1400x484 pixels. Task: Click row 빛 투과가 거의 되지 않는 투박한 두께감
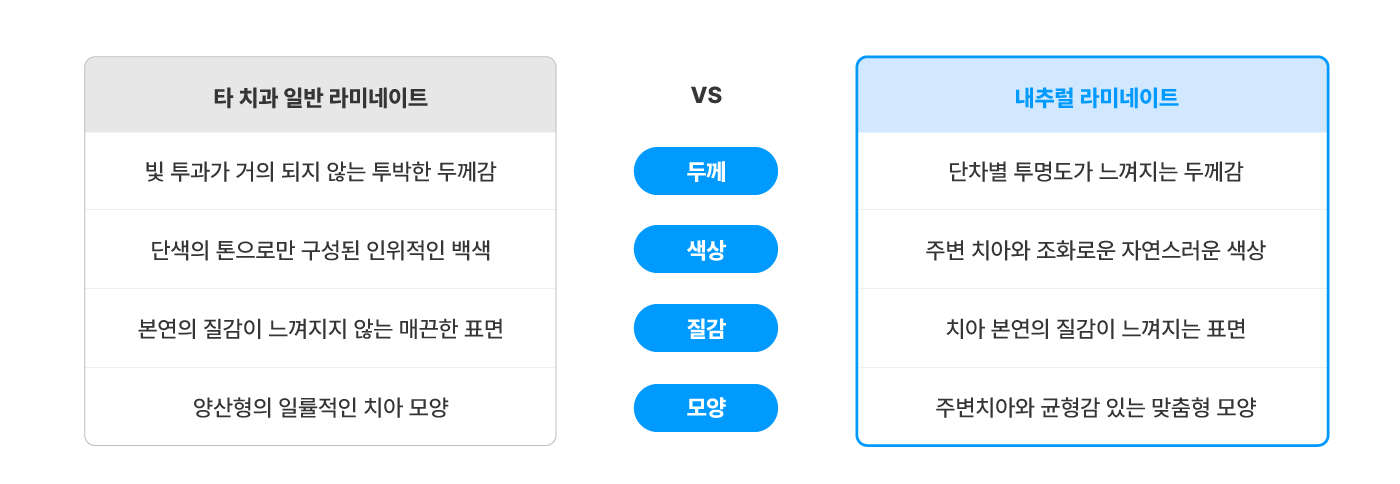[320, 171]
